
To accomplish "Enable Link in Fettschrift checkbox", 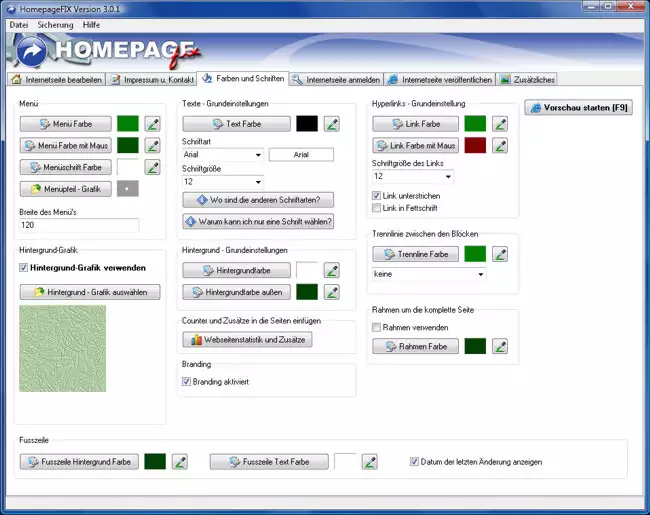I will click(x=376, y=208).
